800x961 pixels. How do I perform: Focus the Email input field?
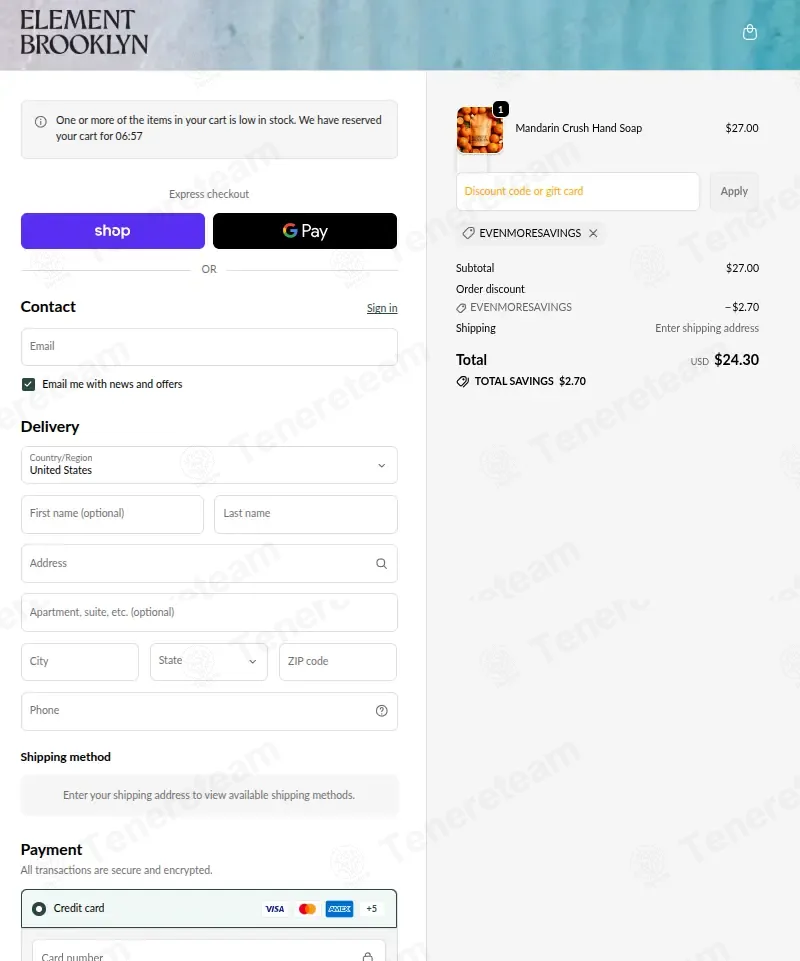tap(209, 347)
